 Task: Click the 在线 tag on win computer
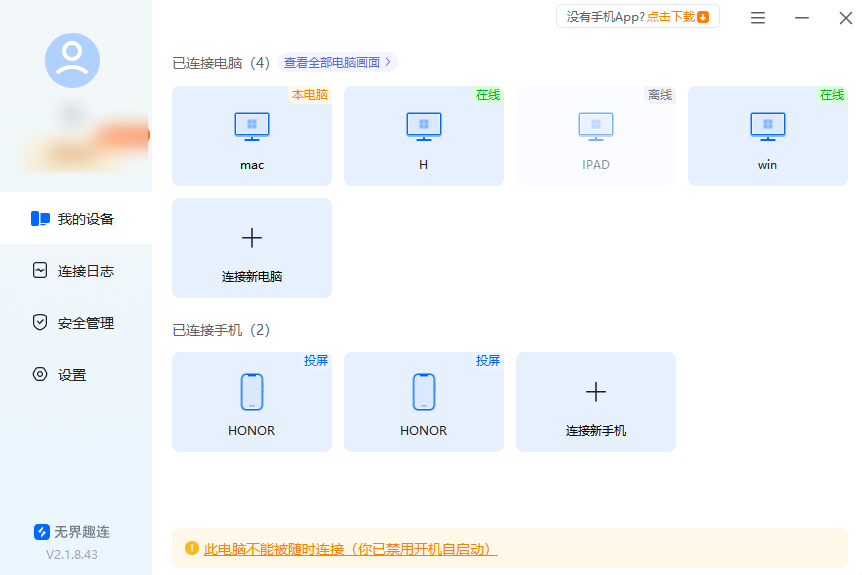tap(832, 95)
